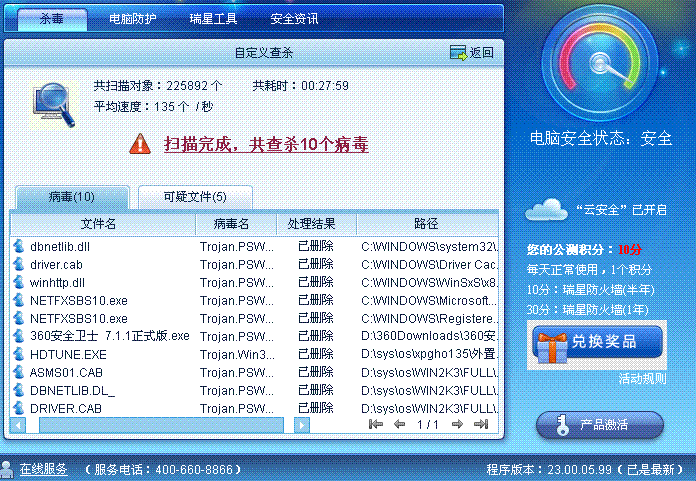Click the file icon beside ASMS01.CAB
Screen dimensions: 696x481
pyautogui.click(x=19, y=372)
